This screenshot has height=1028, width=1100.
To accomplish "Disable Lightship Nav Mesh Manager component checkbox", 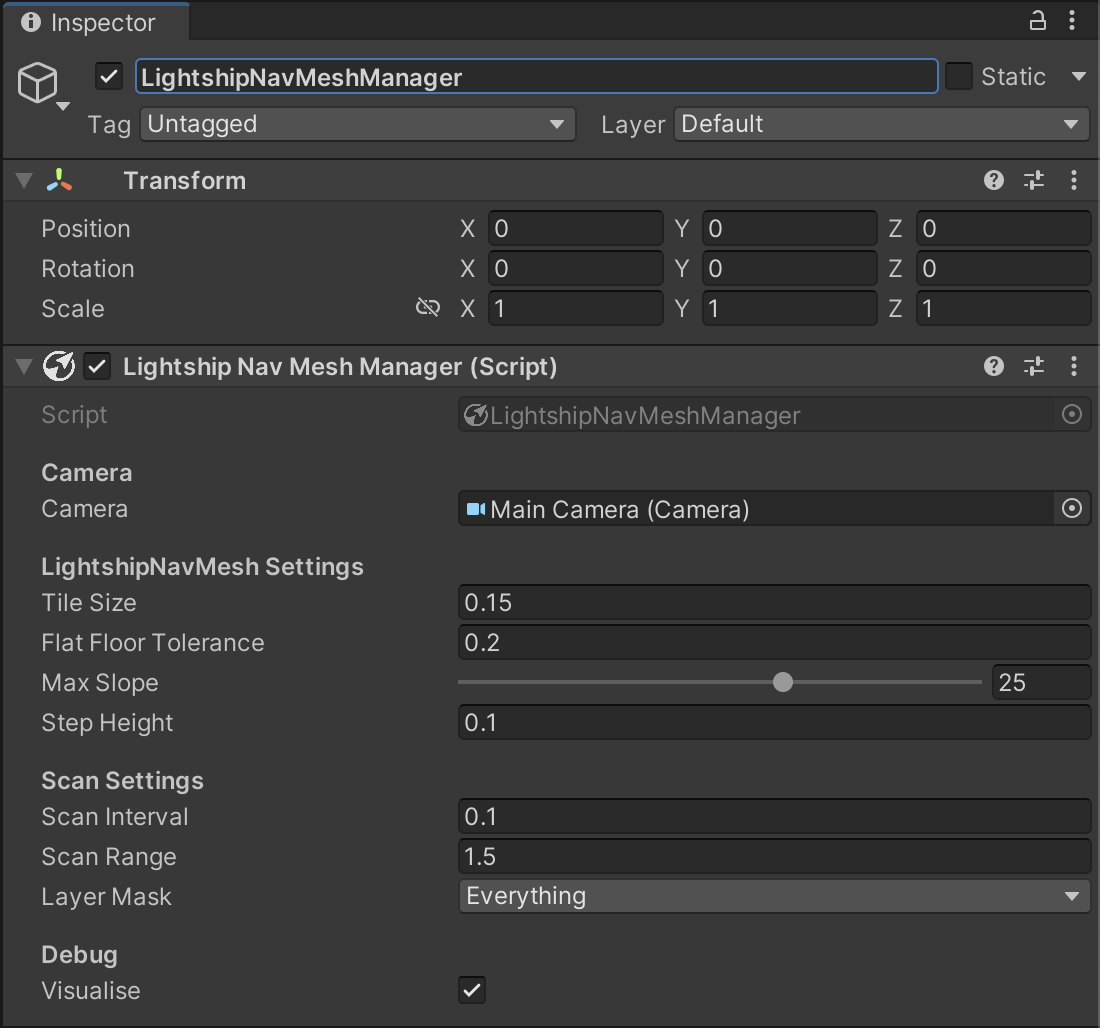I will tap(97, 366).
